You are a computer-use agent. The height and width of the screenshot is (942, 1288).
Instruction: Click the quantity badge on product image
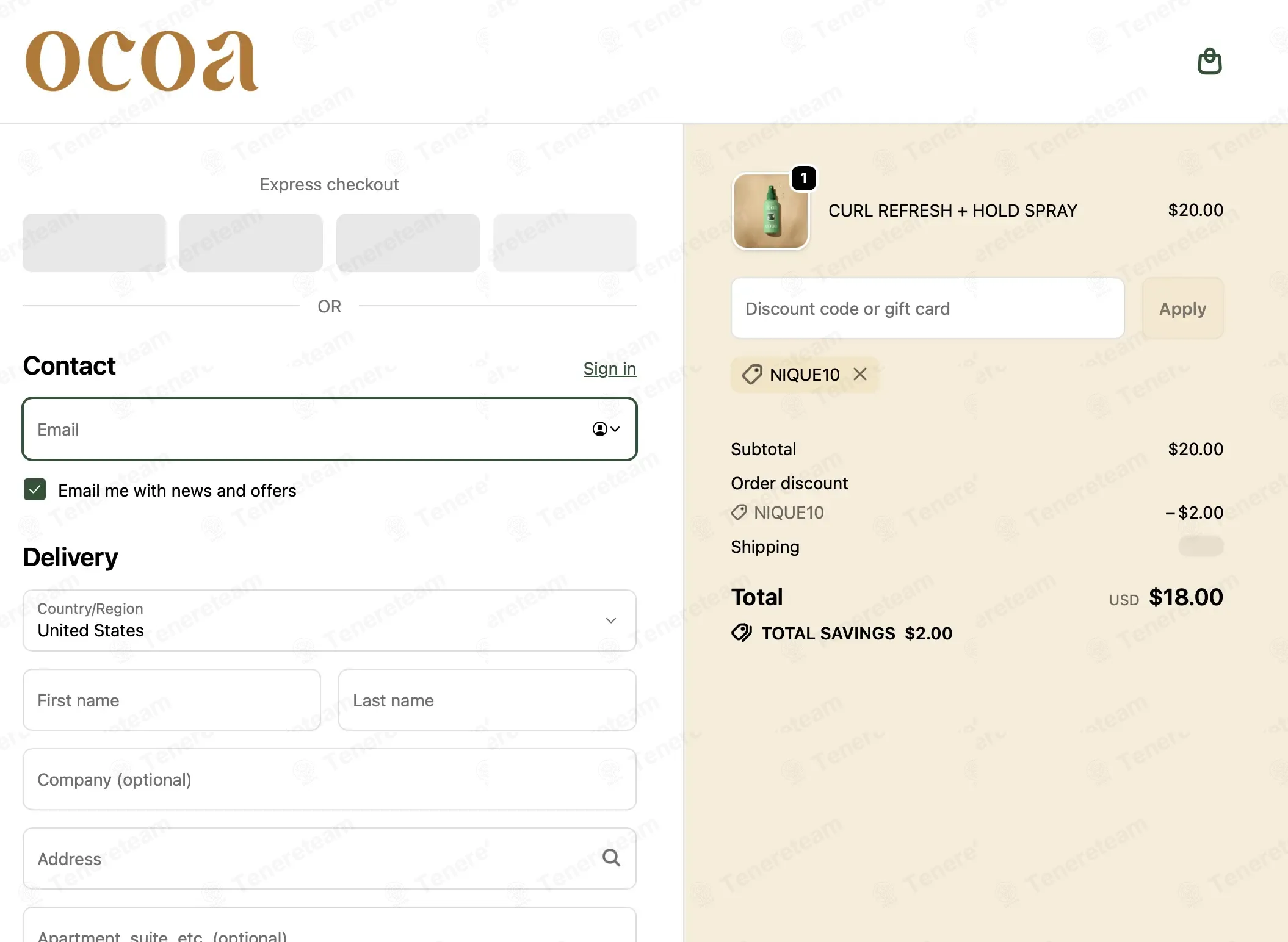click(x=803, y=178)
